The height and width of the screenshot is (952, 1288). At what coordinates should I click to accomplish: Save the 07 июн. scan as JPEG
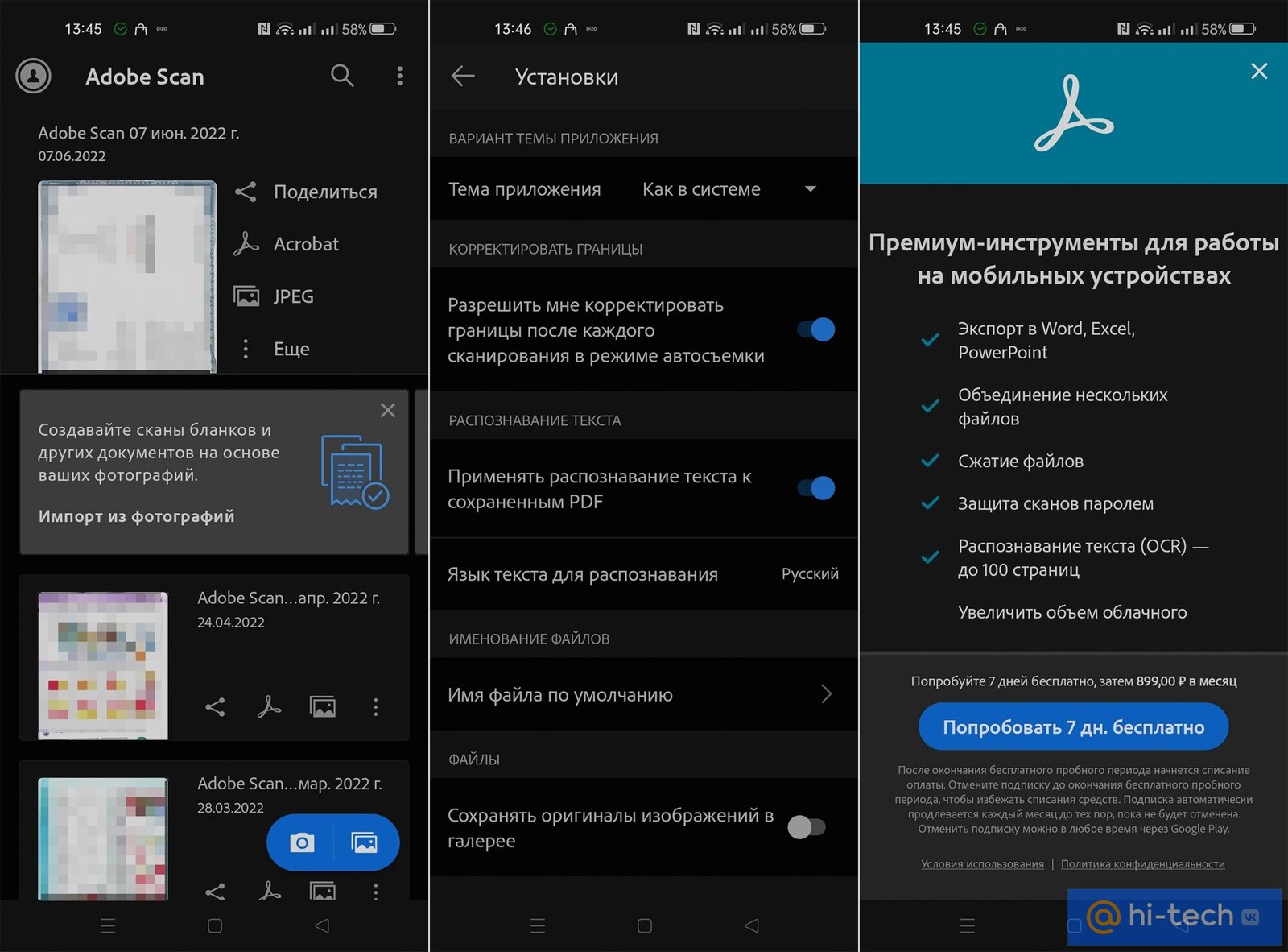274,296
